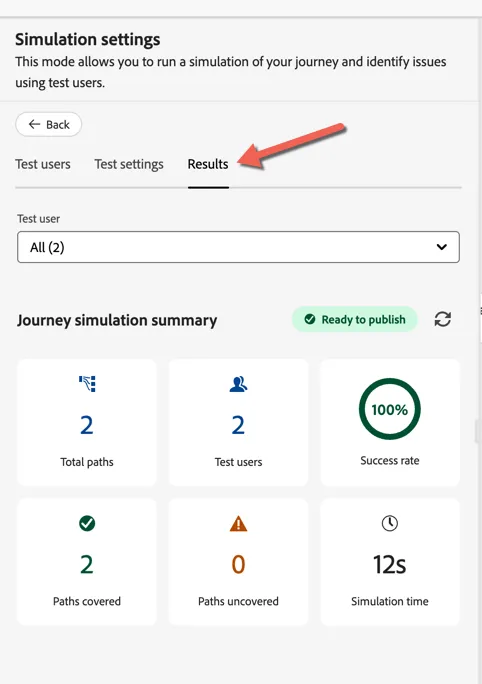
Task: Click the Test users people icon
Action: tap(238, 384)
